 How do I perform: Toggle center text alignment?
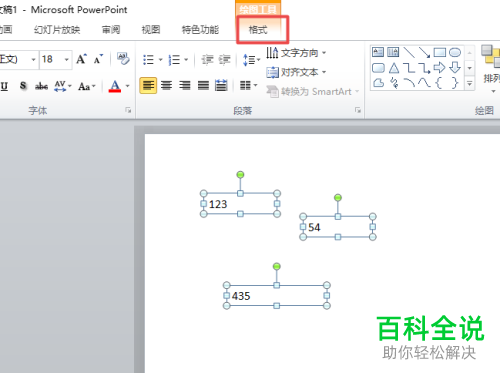point(166,86)
